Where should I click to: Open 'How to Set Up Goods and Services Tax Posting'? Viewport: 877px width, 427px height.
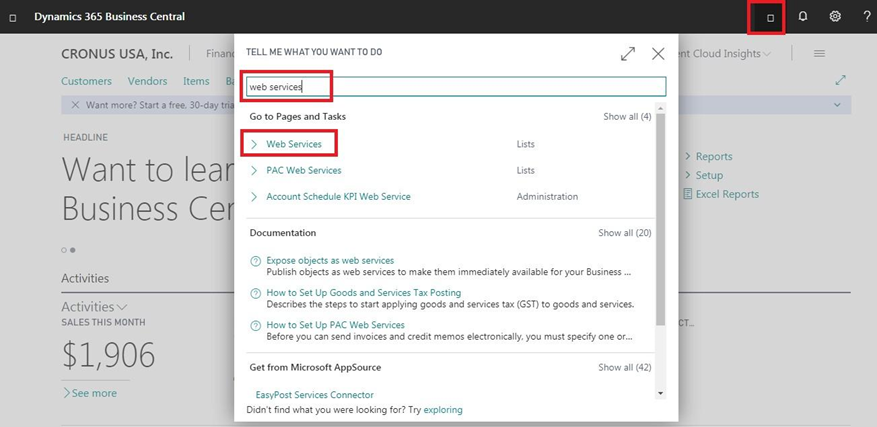(x=364, y=292)
